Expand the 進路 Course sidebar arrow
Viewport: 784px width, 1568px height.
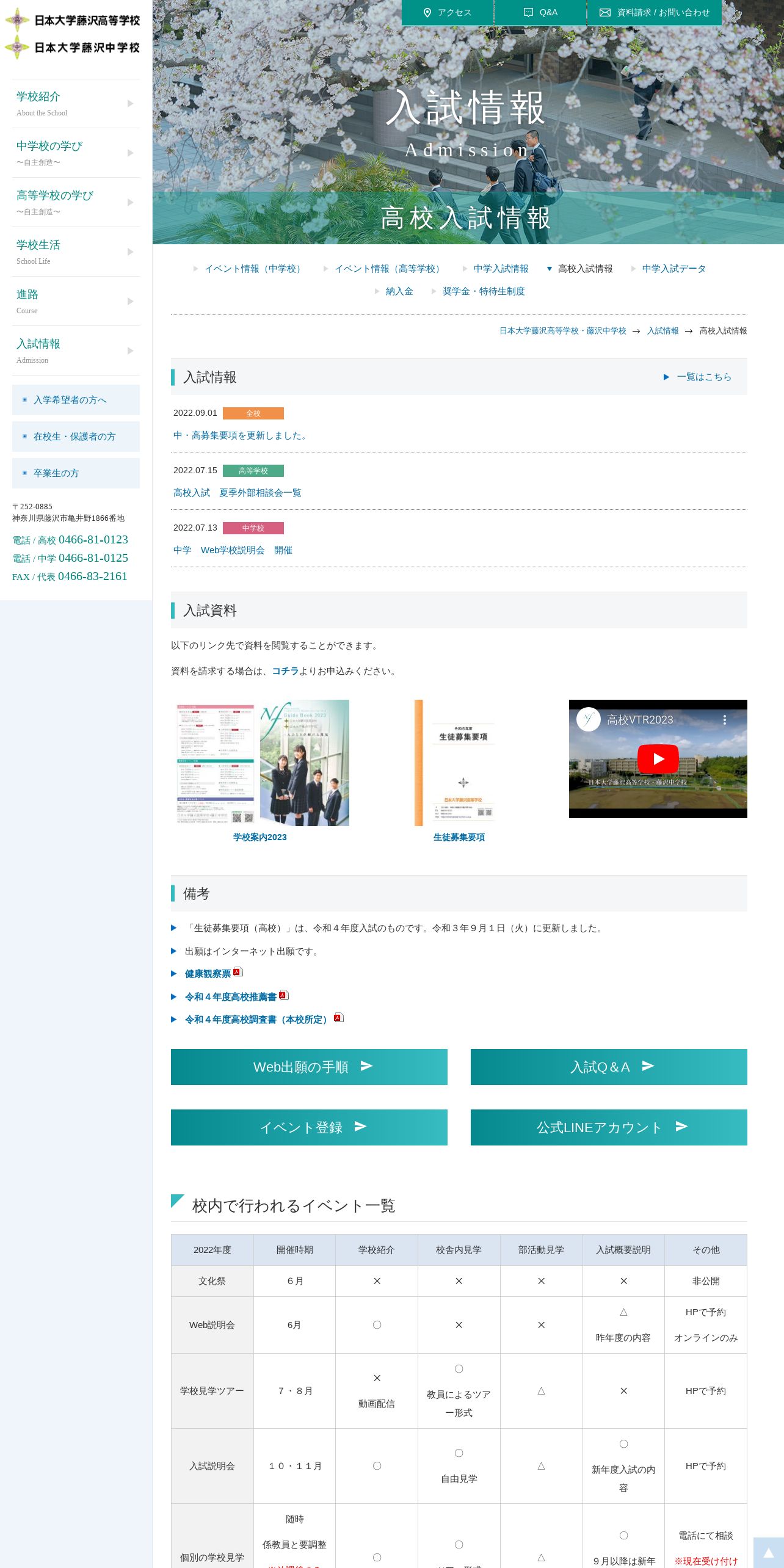point(130,301)
